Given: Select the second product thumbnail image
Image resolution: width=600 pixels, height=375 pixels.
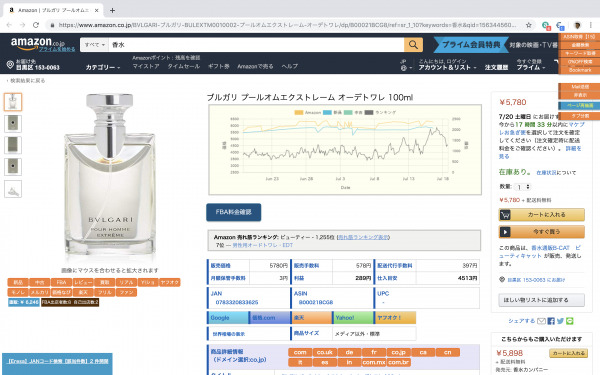Looking at the screenshot, I should (x=13, y=123).
